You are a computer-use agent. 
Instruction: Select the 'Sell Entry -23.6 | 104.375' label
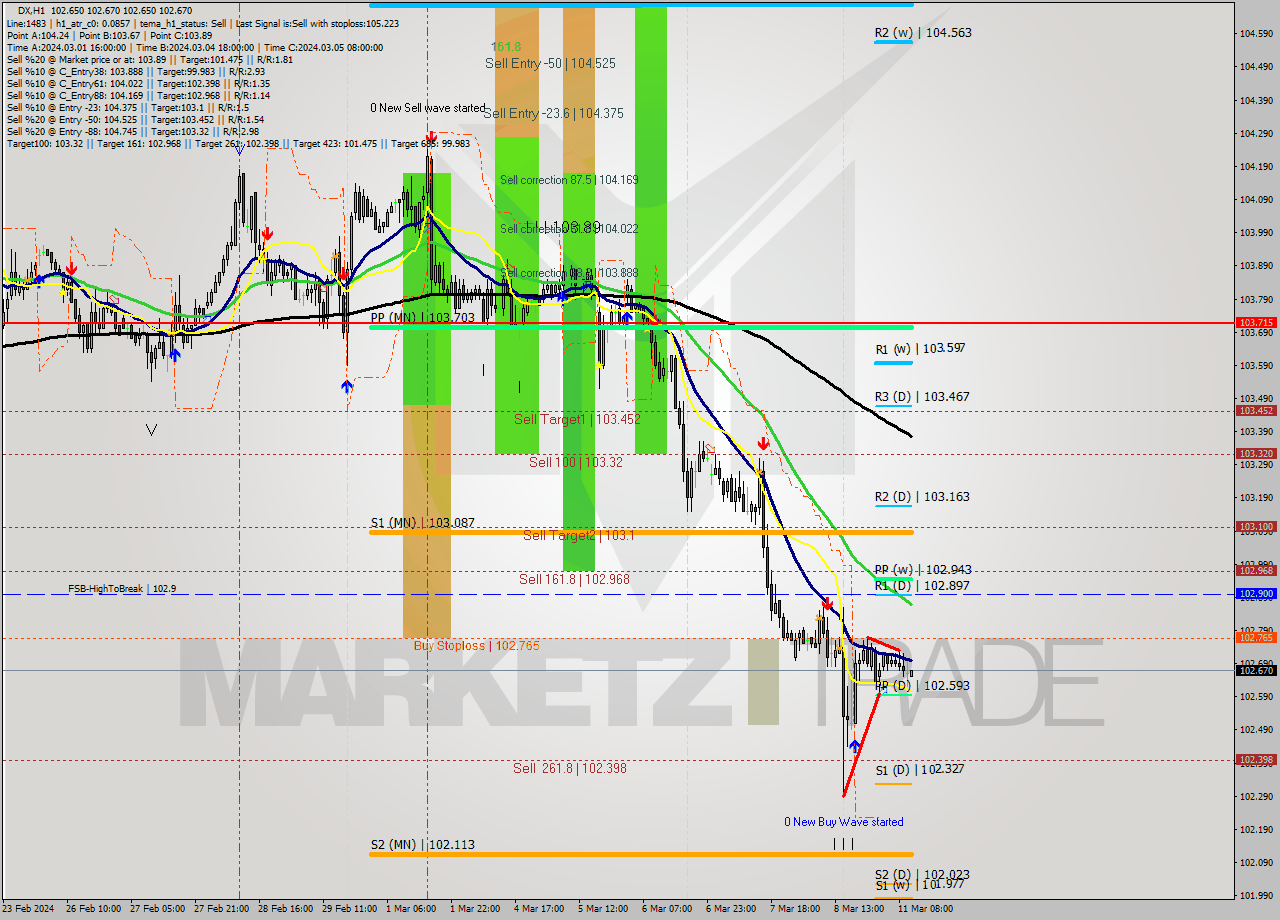click(553, 113)
